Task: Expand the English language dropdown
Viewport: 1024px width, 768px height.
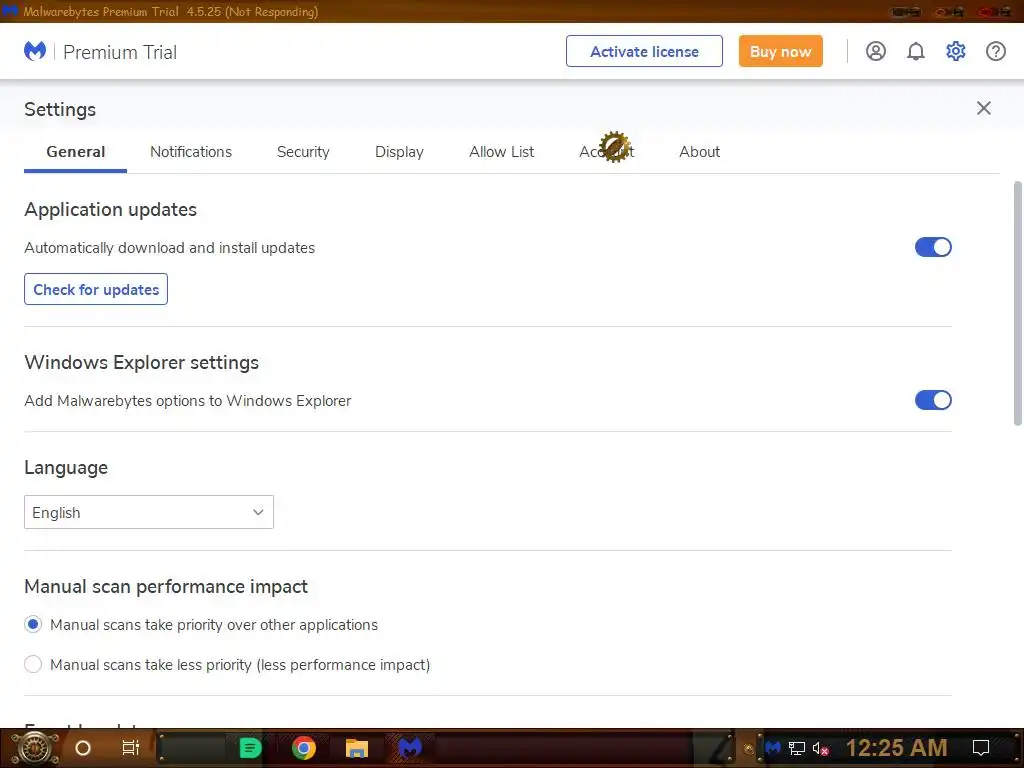Action: [149, 512]
